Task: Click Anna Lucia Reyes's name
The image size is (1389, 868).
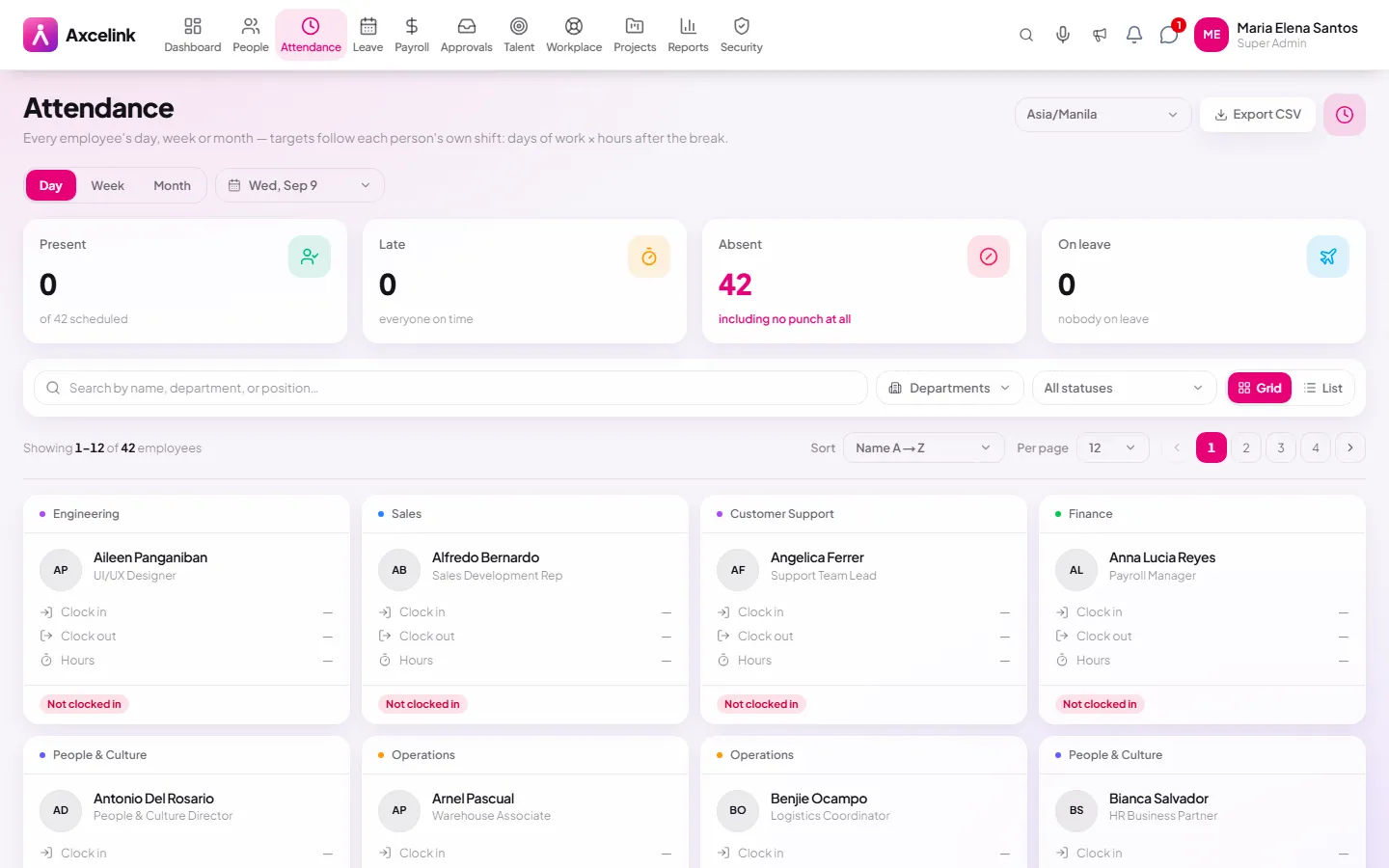Action: pos(1162,557)
